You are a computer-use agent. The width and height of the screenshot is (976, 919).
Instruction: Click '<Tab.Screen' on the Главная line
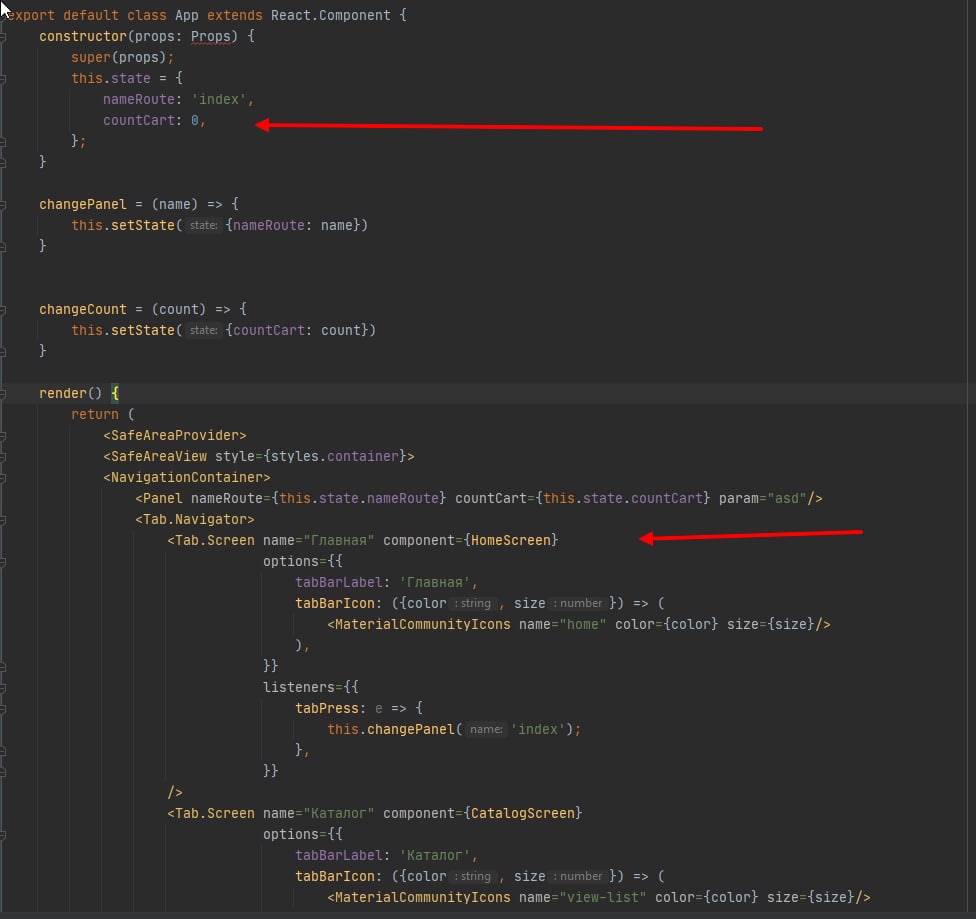(211, 540)
